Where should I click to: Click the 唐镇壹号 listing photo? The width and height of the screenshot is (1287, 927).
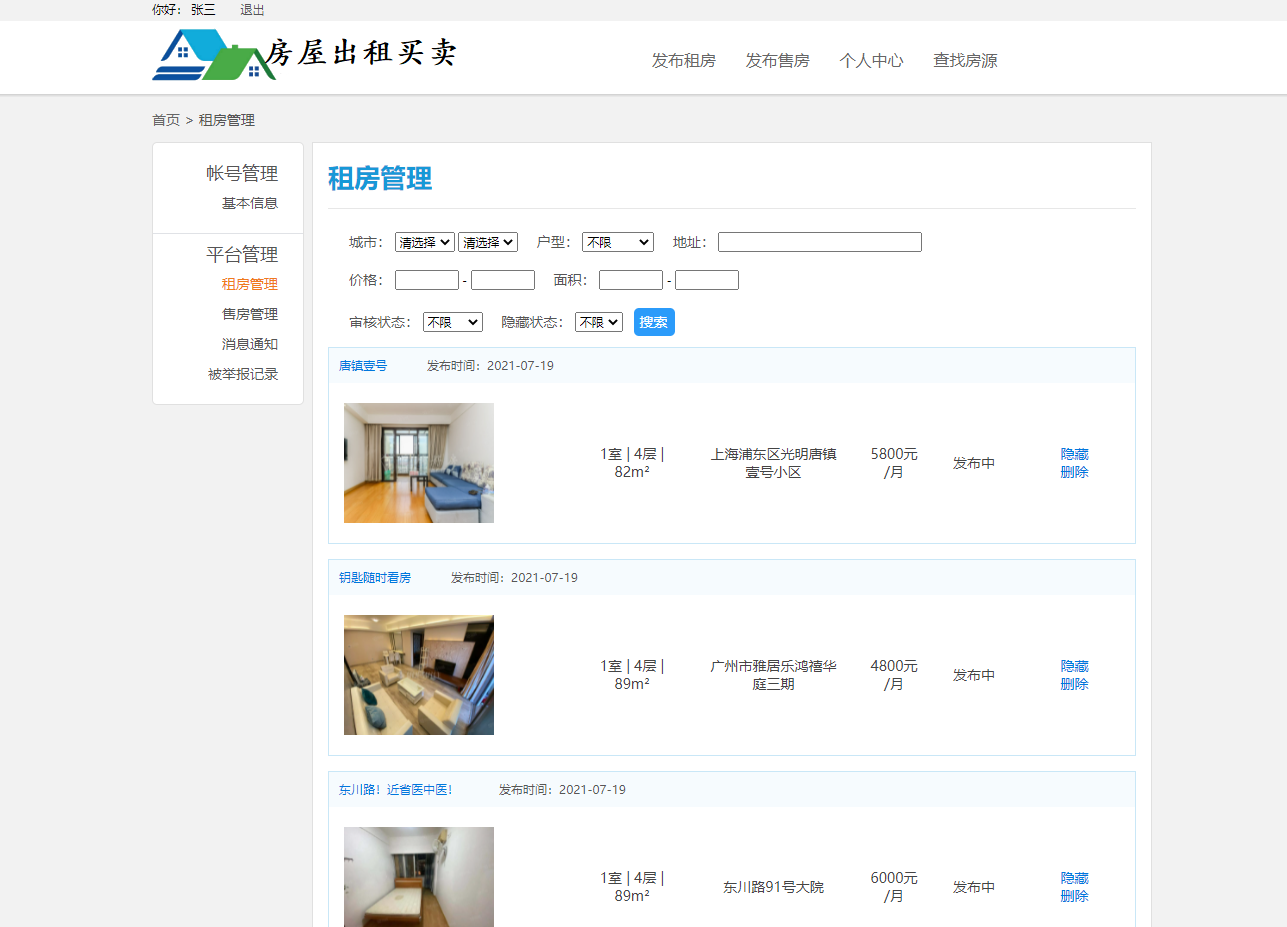point(418,462)
